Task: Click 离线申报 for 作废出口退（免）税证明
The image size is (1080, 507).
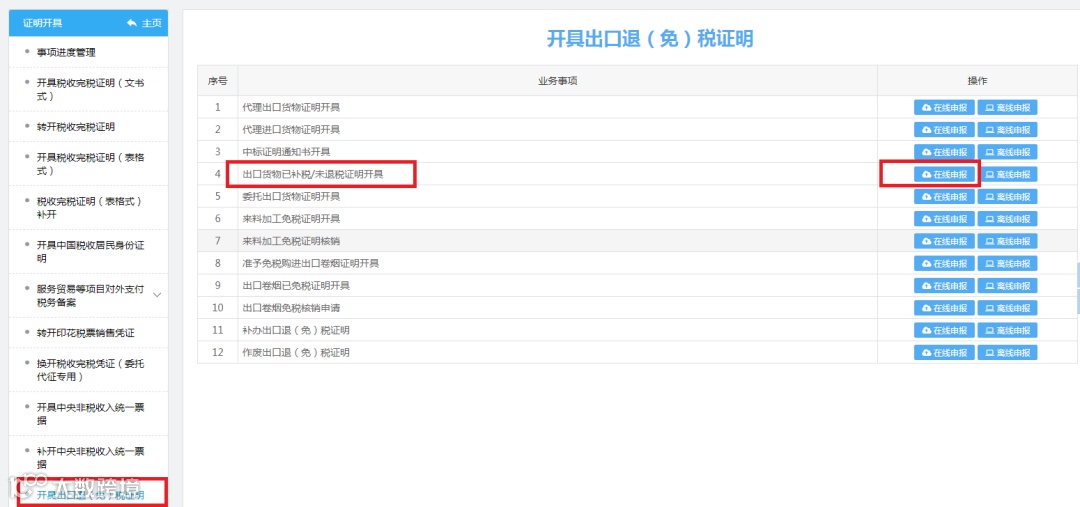Action: pyautogui.click(x=1007, y=353)
